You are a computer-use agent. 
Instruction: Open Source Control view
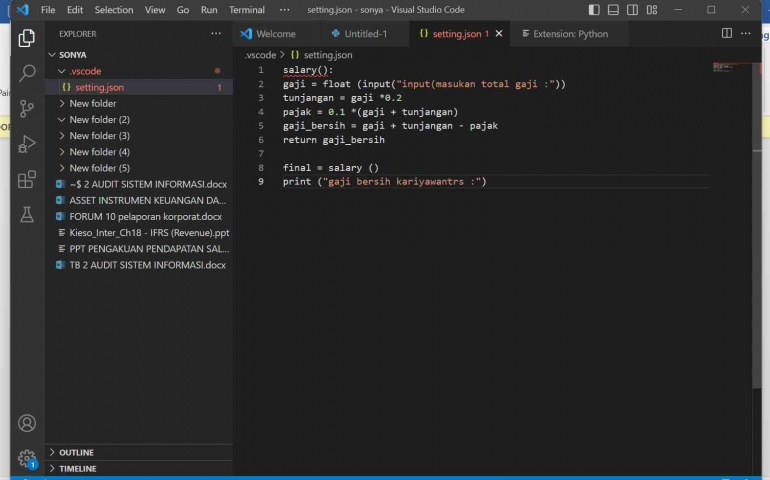tap(27, 109)
